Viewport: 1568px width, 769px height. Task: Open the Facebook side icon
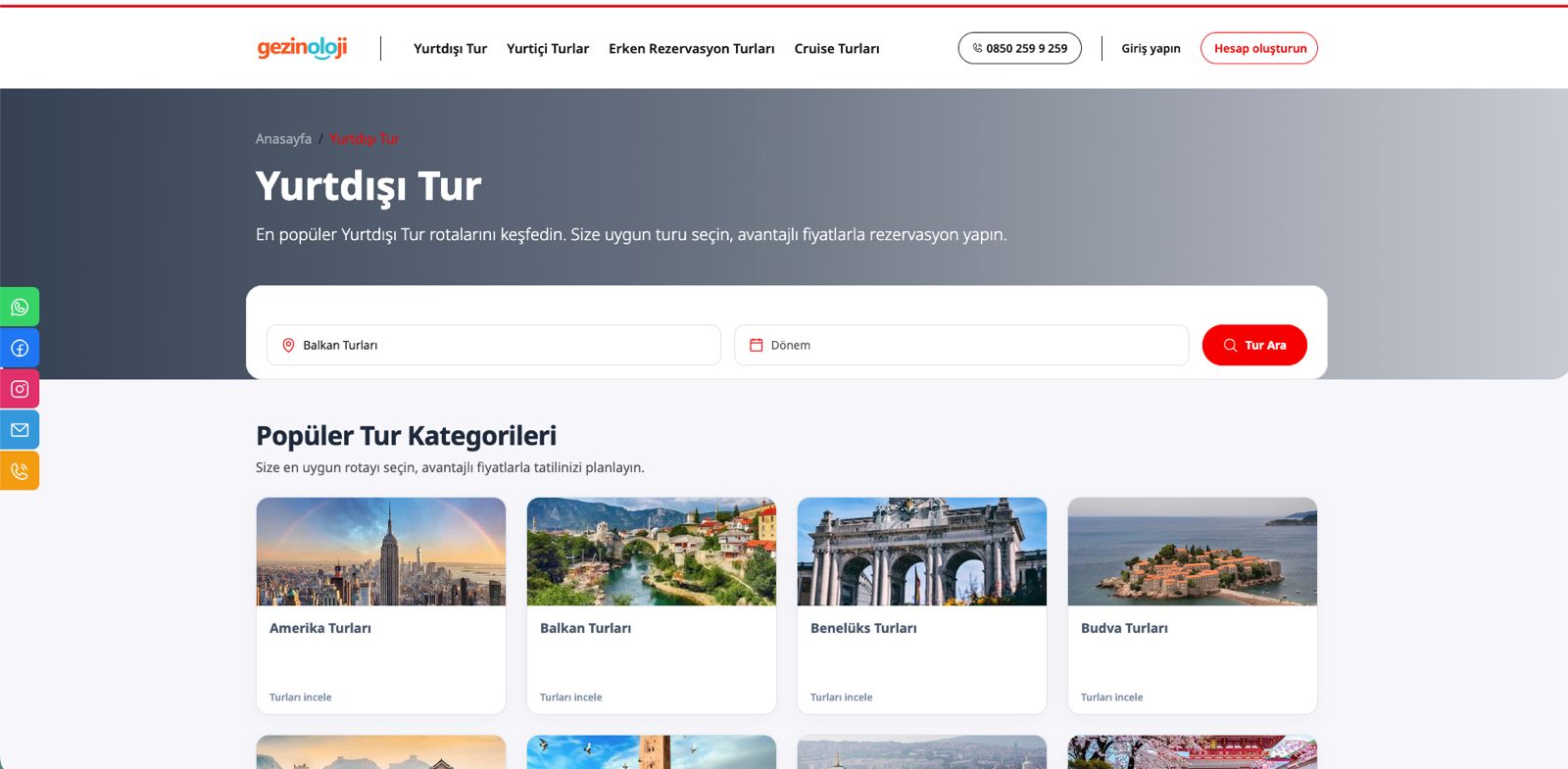(20, 348)
